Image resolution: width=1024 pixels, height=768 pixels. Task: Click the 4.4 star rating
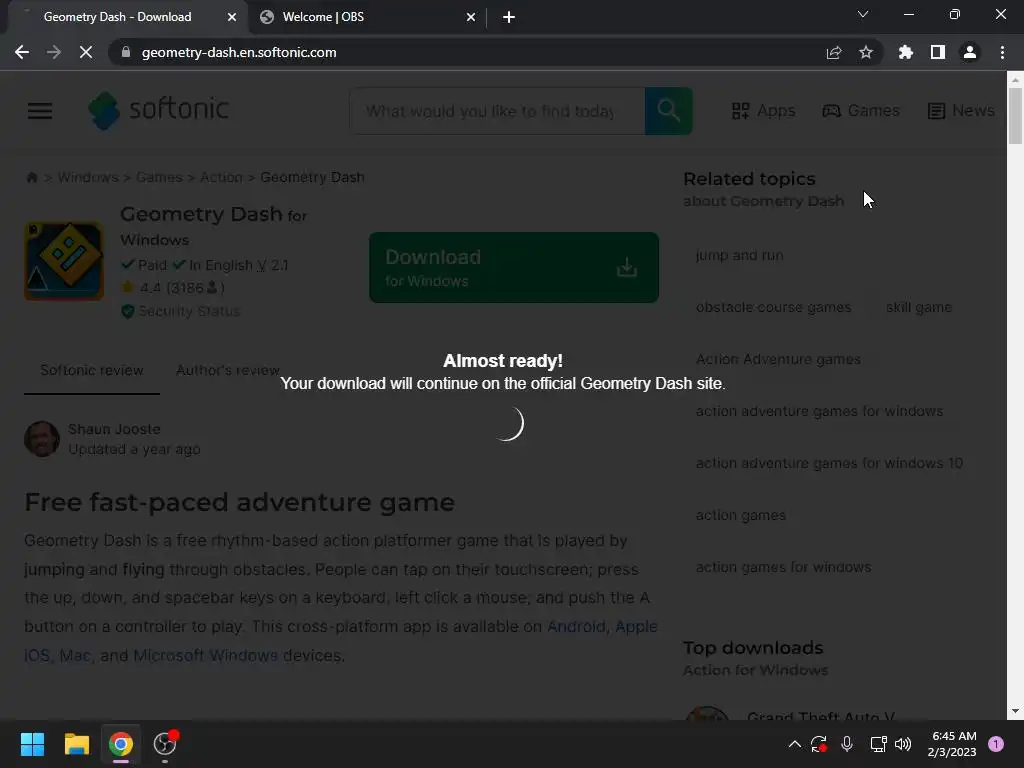(x=173, y=287)
